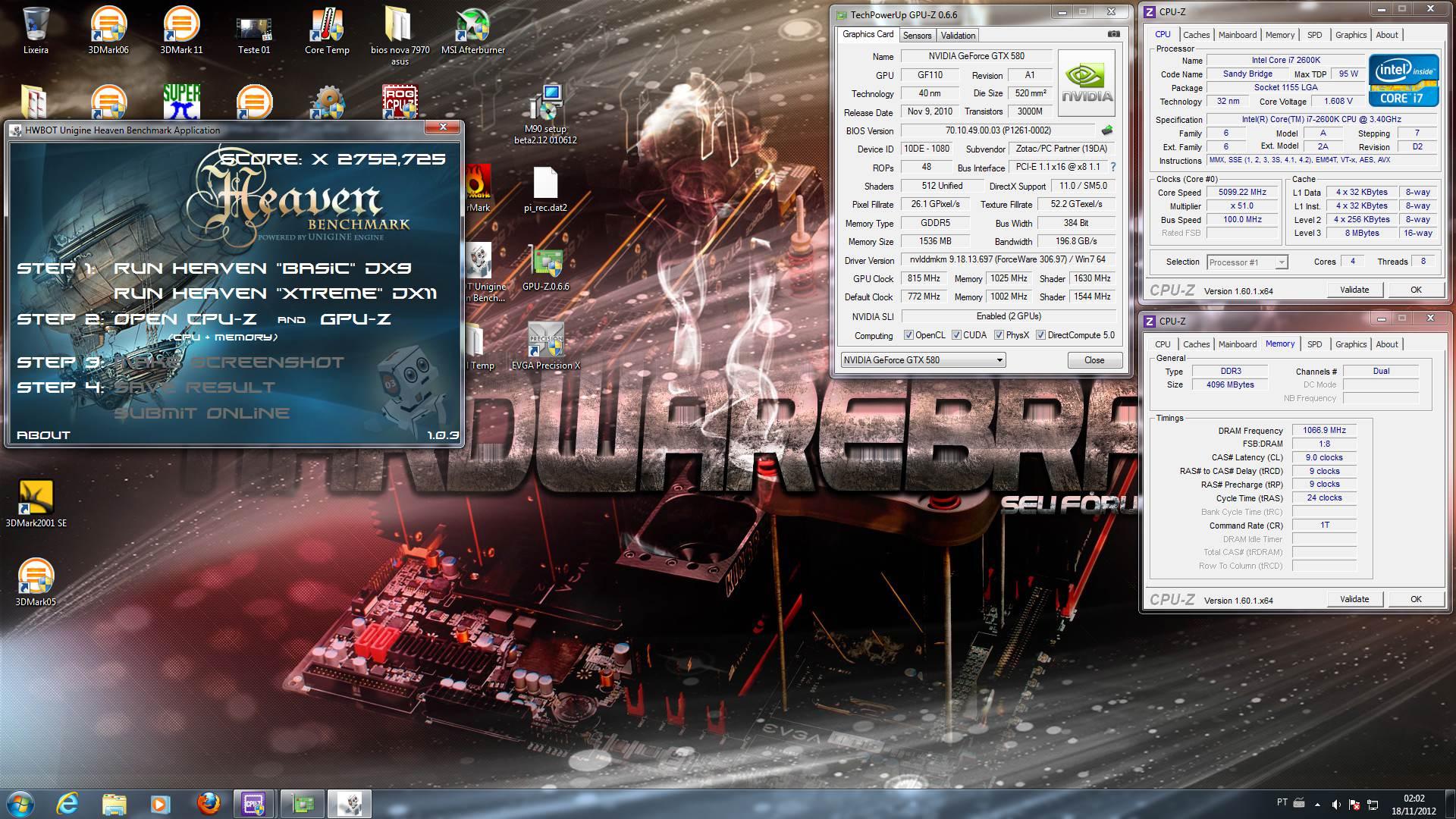Open About tab in lower CPU-Z window

1386,344
